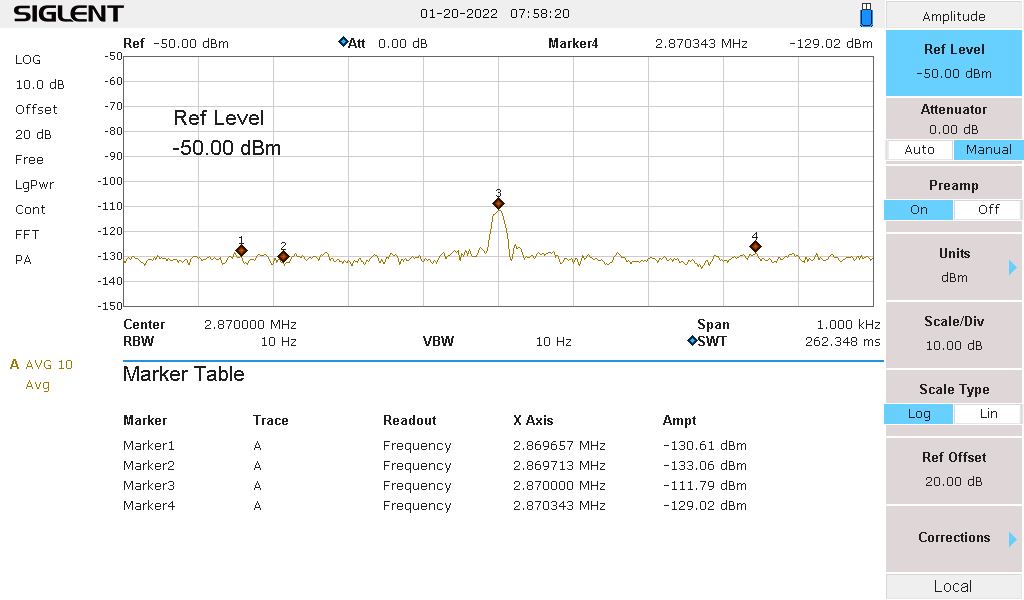Image resolution: width=1024 pixels, height=600 pixels.
Task: Click the LOG status label
Action: (x=28, y=59)
